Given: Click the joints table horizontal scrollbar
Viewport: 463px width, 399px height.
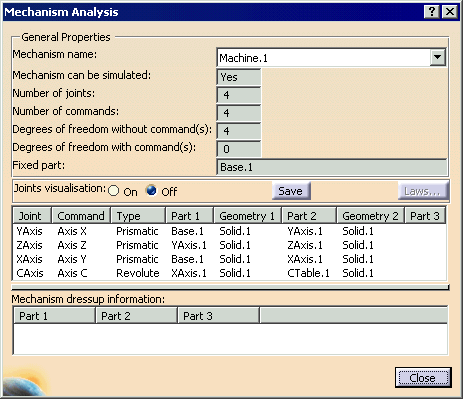Looking at the screenshot, I should 230,287.
